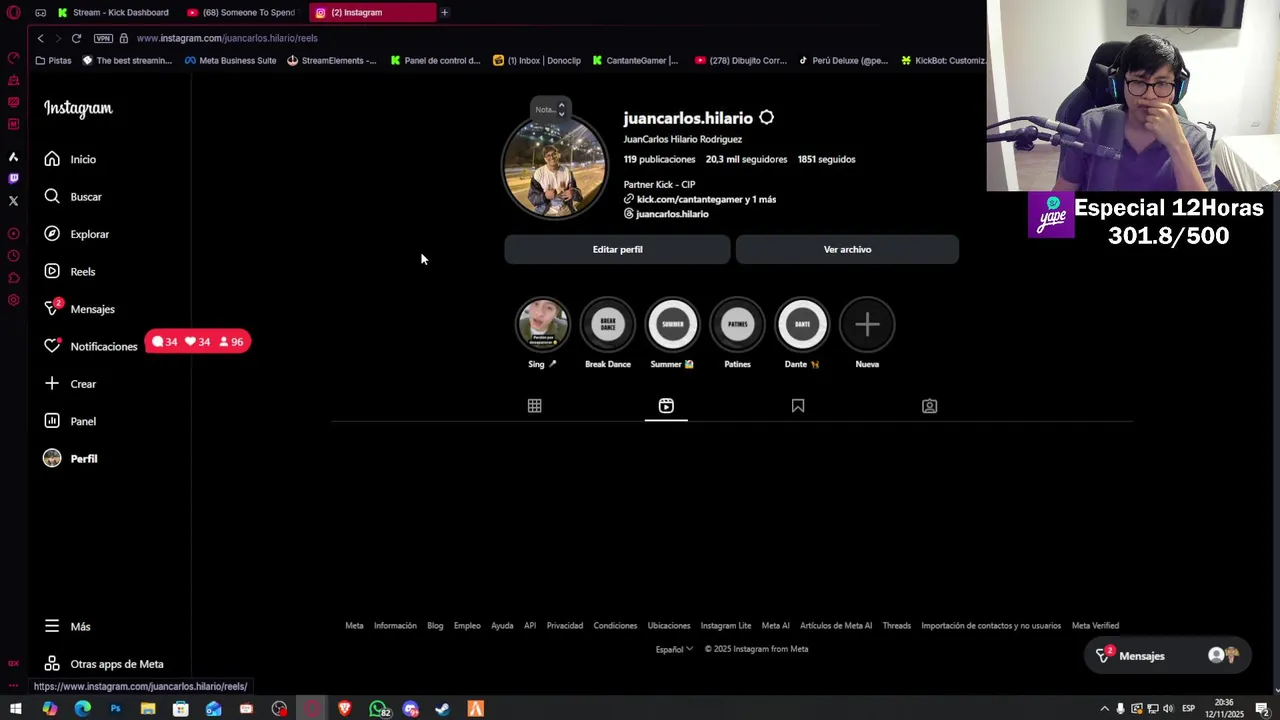1280x720 pixels.
Task: Open profile settings gear beside username
Action: 766,118
